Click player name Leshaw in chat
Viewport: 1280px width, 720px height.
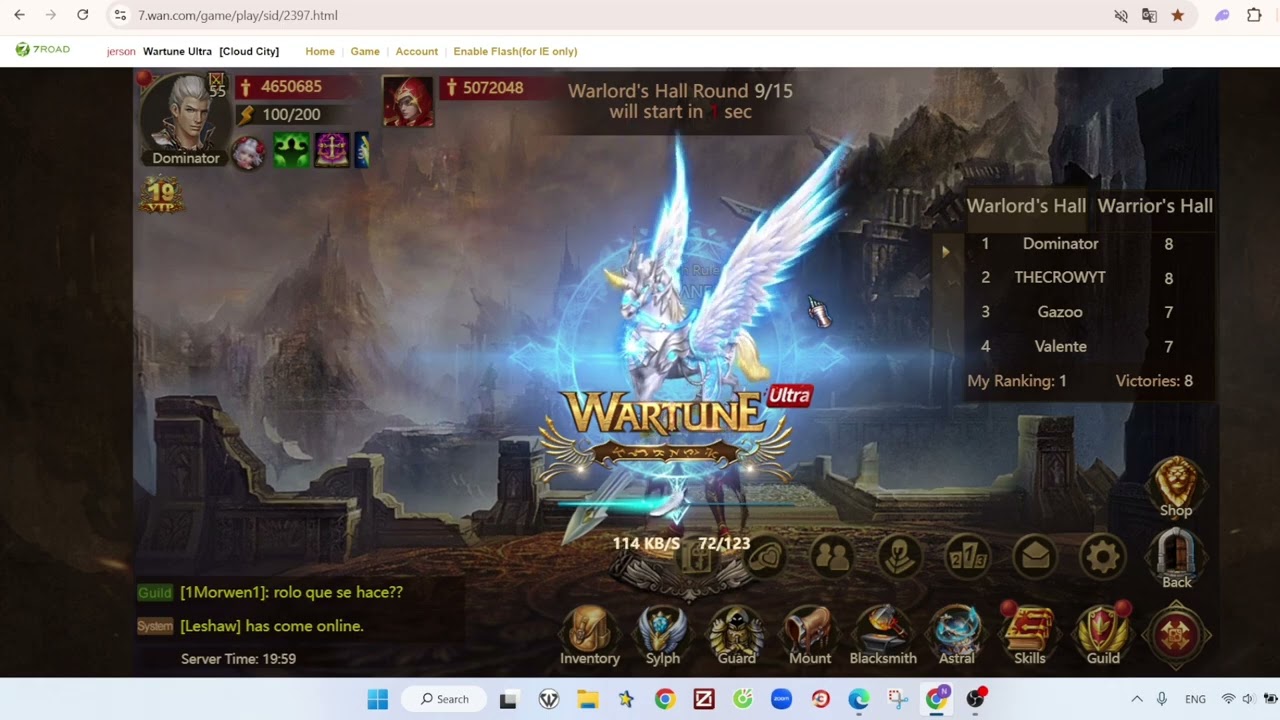pyautogui.click(x=211, y=626)
